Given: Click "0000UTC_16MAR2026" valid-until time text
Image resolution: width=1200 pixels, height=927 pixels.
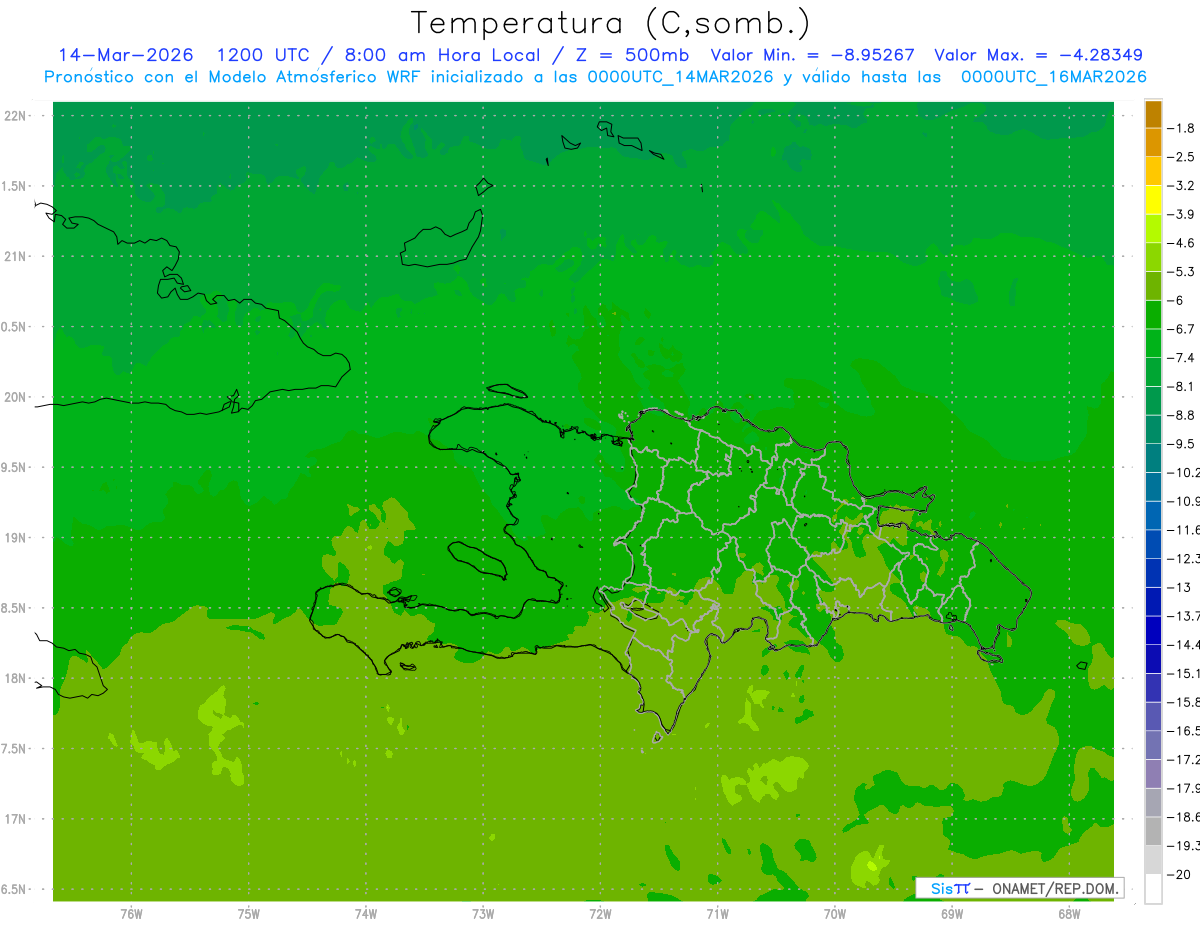Looking at the screenshot, I should (x=1053, y=77).
